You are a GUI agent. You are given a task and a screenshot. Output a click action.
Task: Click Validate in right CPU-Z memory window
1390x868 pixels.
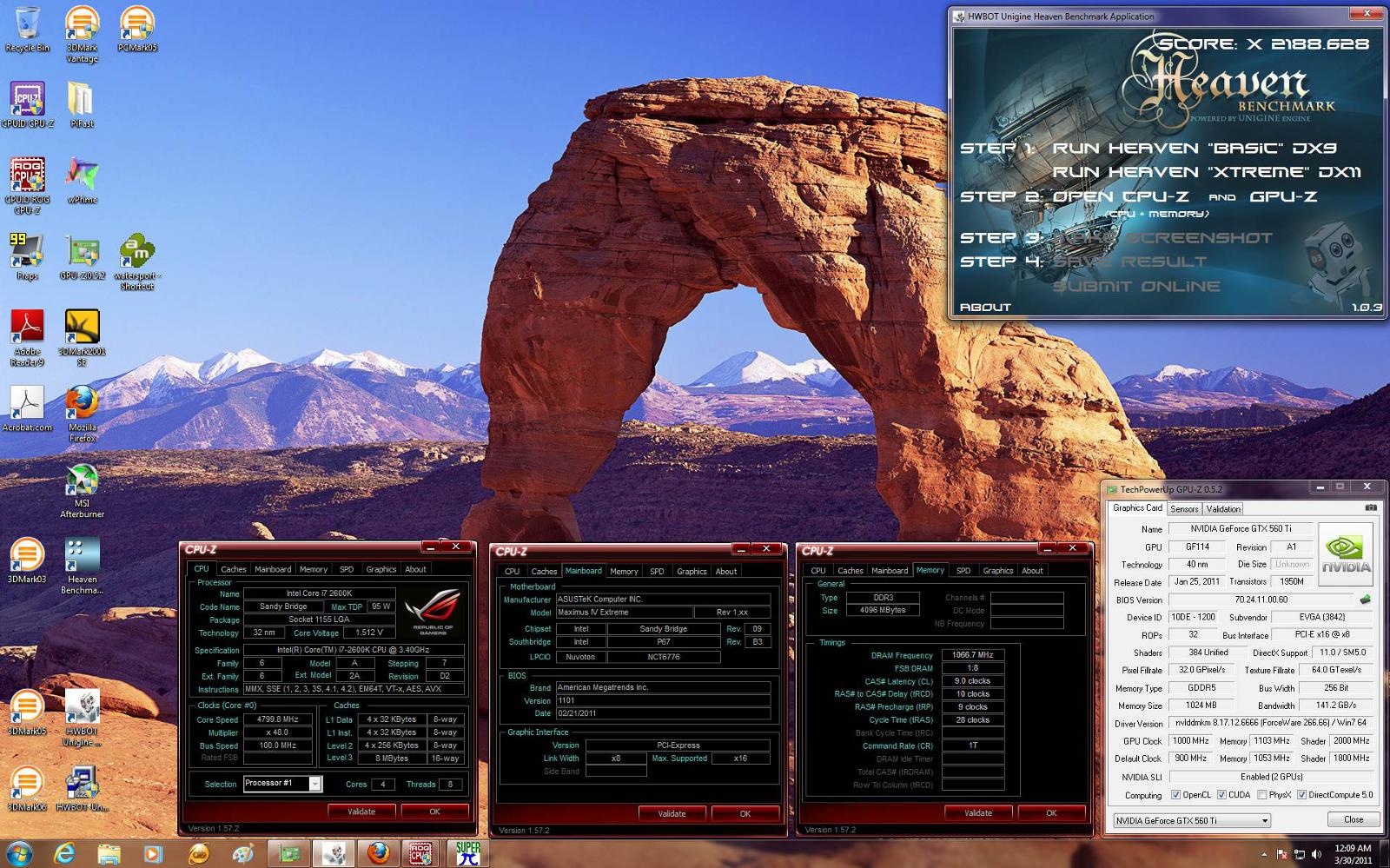click(x=978, y=813)
